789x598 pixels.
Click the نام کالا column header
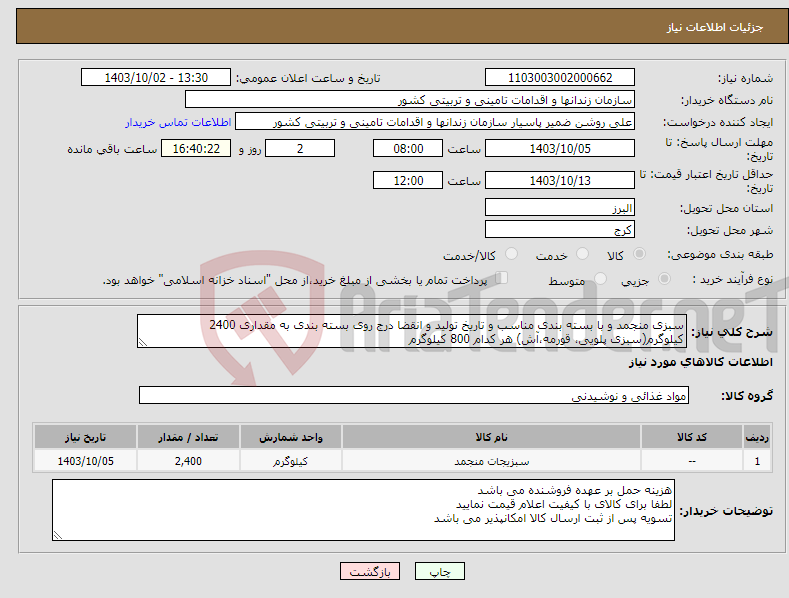(491, 437)
